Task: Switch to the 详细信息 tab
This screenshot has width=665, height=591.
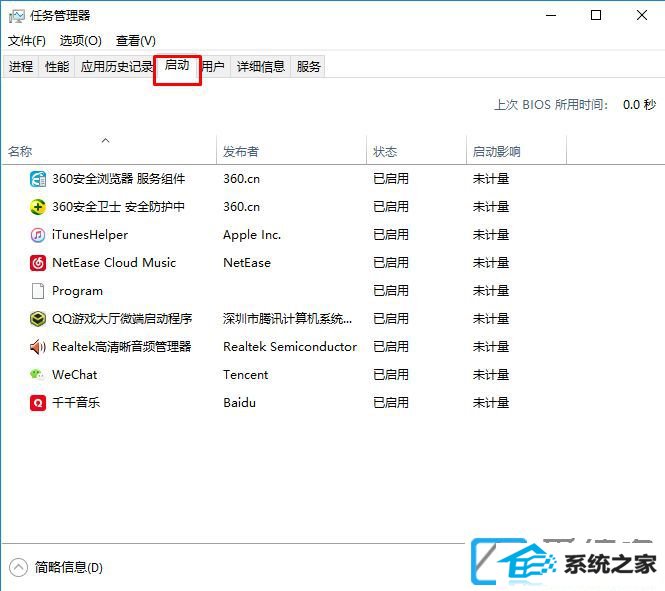Action: click(x=260, y=67)
